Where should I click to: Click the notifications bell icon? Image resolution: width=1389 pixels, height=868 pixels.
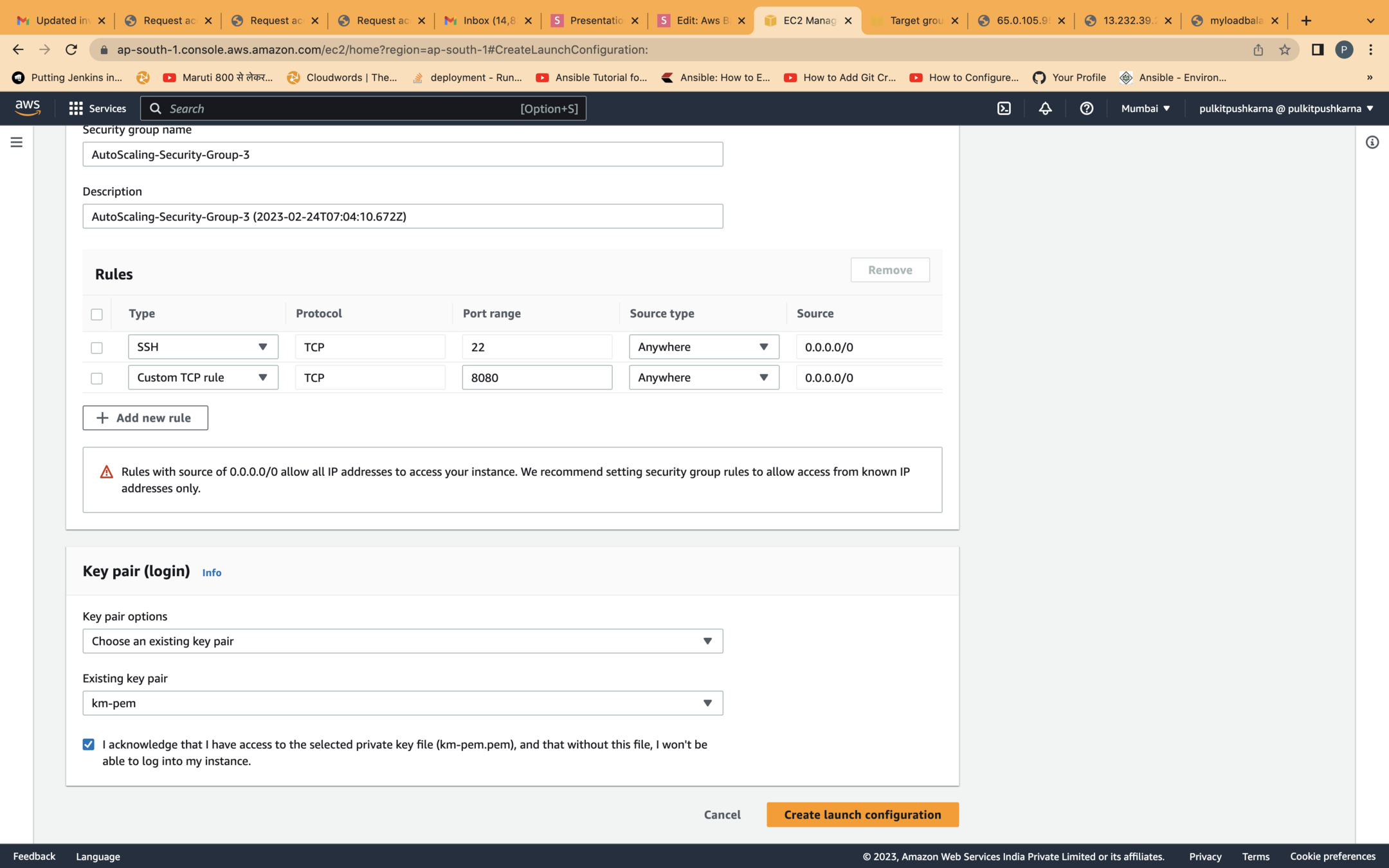(x=1045, y=109)
